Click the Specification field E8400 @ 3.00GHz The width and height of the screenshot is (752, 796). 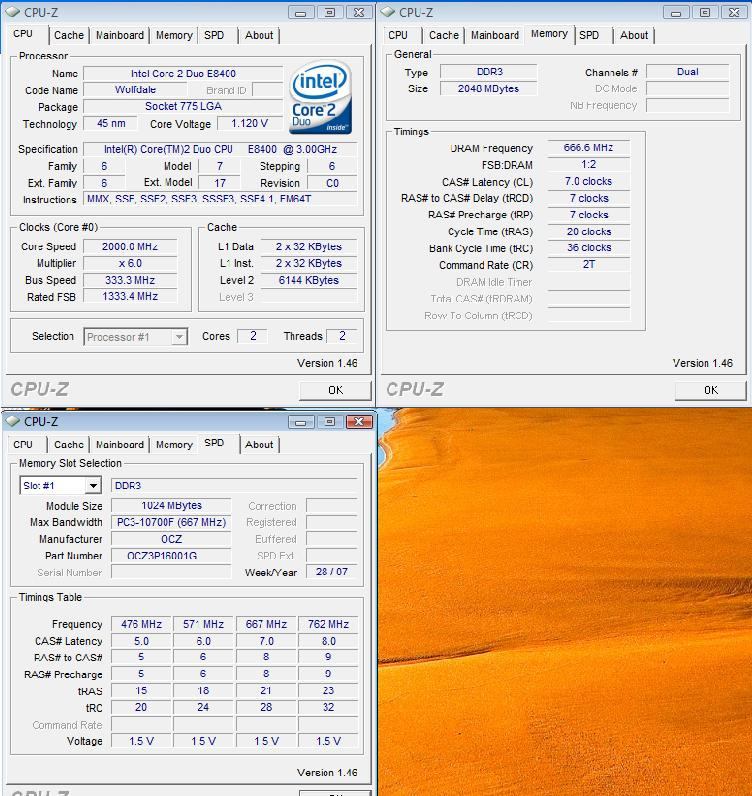point(220,149)
